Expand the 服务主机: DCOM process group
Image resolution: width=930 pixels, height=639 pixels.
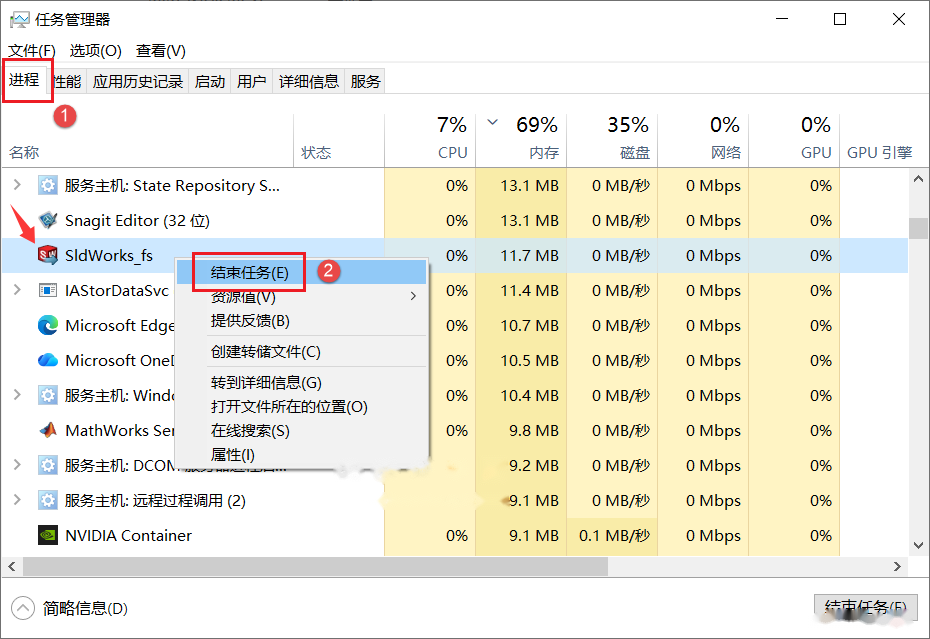[x=17, y=465]
